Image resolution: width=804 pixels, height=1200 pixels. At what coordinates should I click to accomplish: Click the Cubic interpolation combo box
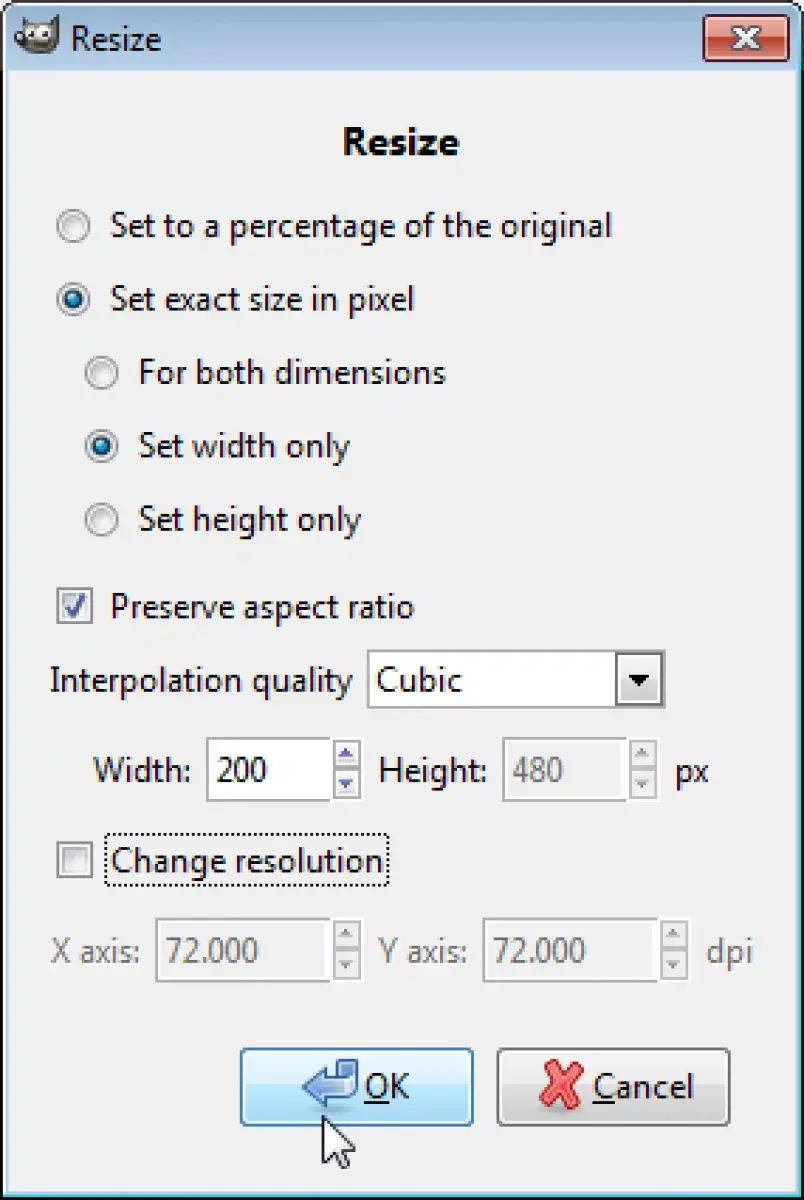click(516, 681)
